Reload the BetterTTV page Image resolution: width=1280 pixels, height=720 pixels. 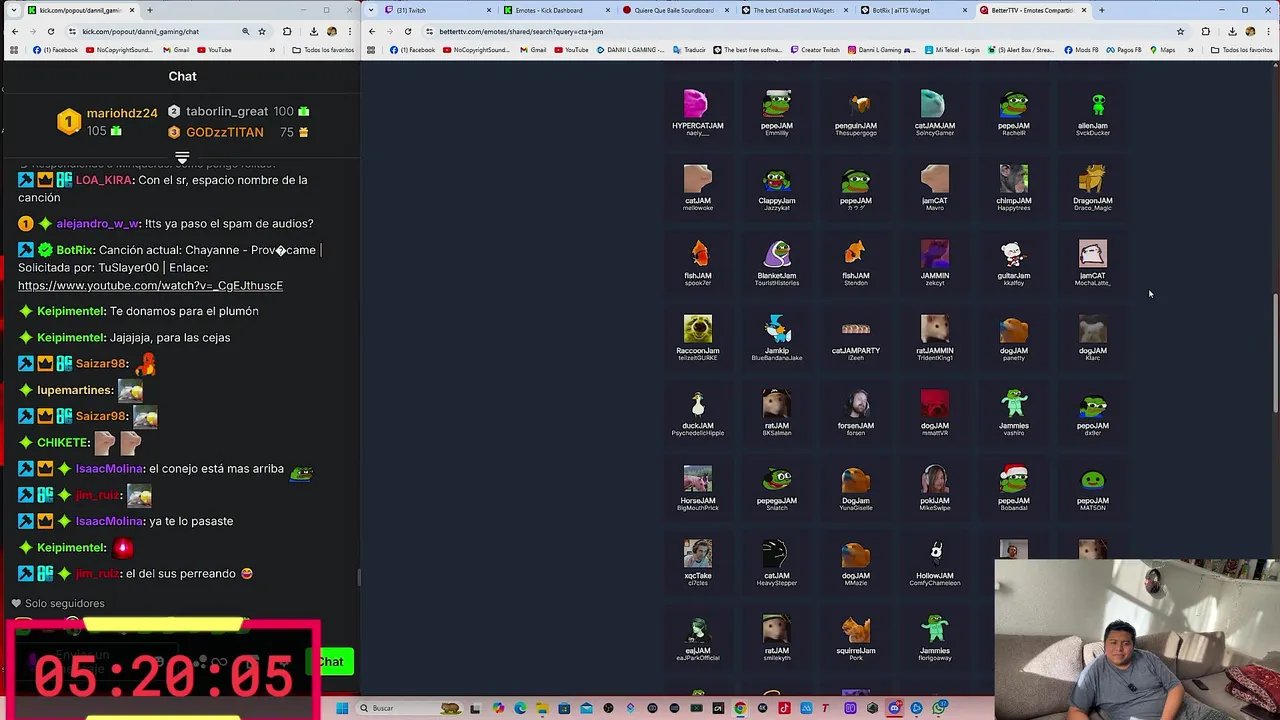coord(408,31)
